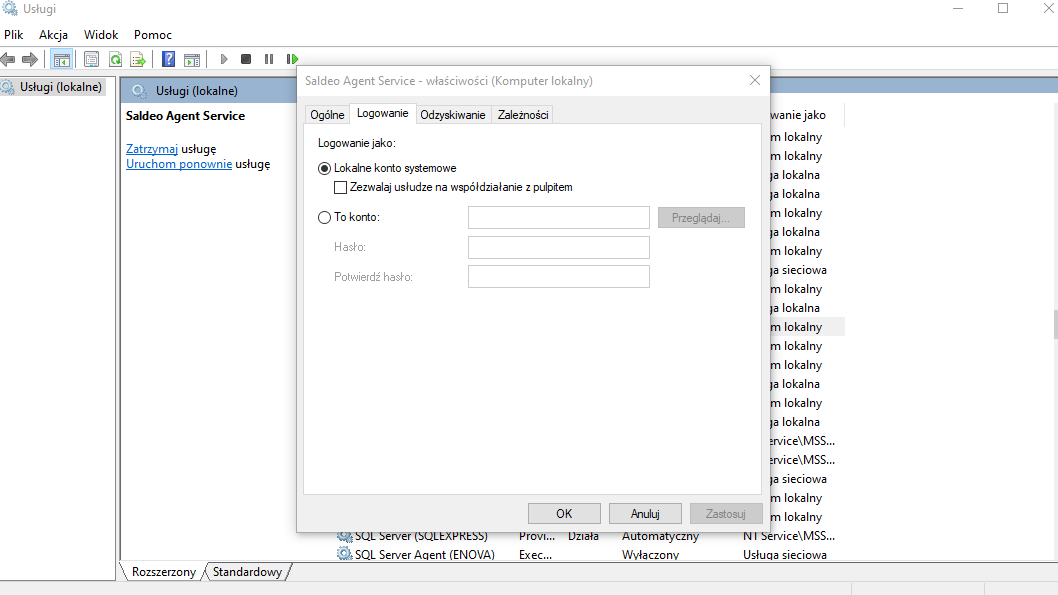Maximize the Usługi window
Image resolution: width=1058 pixels, height=595 pixels.
click(1003, 8)
